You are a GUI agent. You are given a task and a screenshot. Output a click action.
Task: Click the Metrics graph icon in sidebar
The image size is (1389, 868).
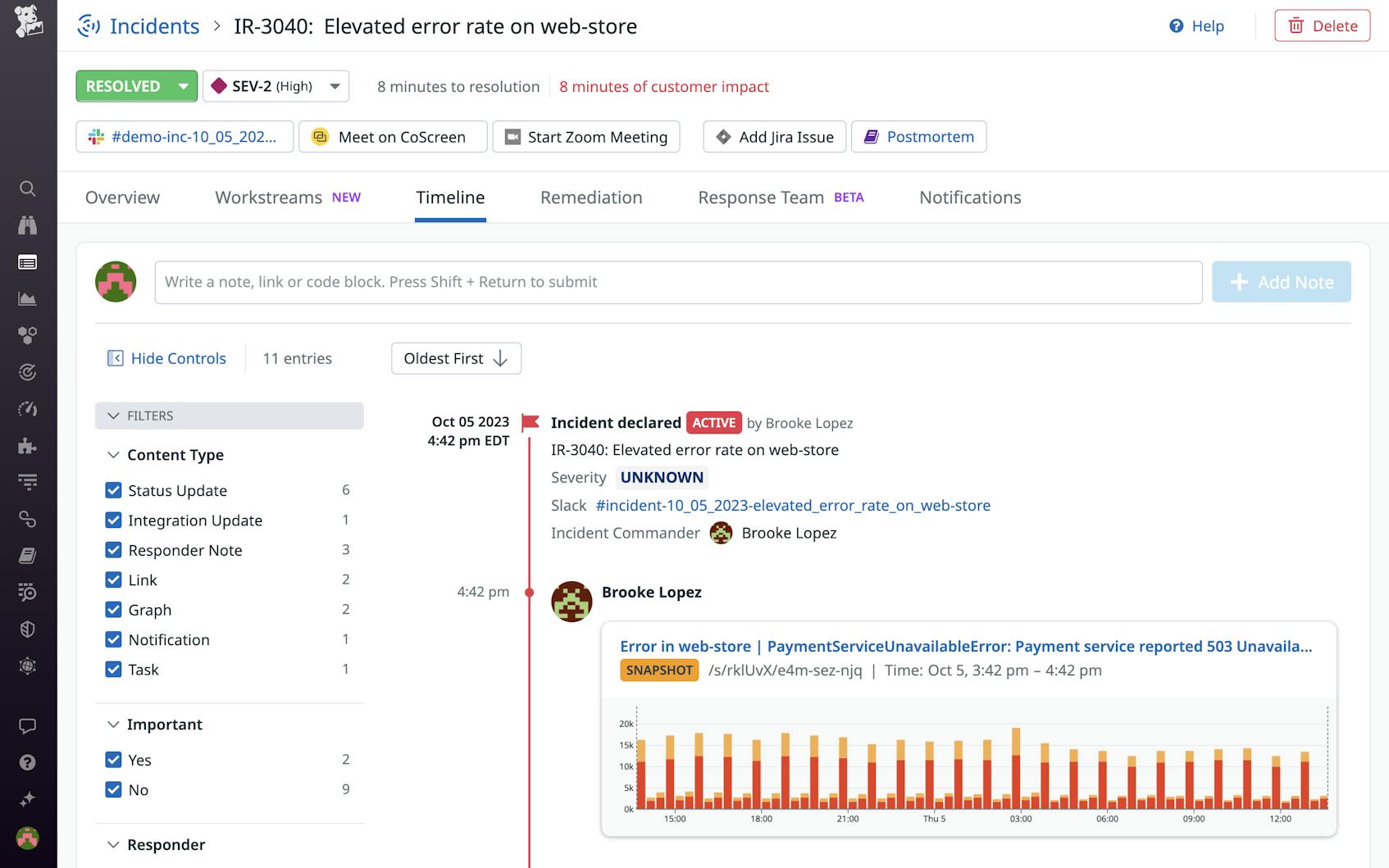[28, 298]
